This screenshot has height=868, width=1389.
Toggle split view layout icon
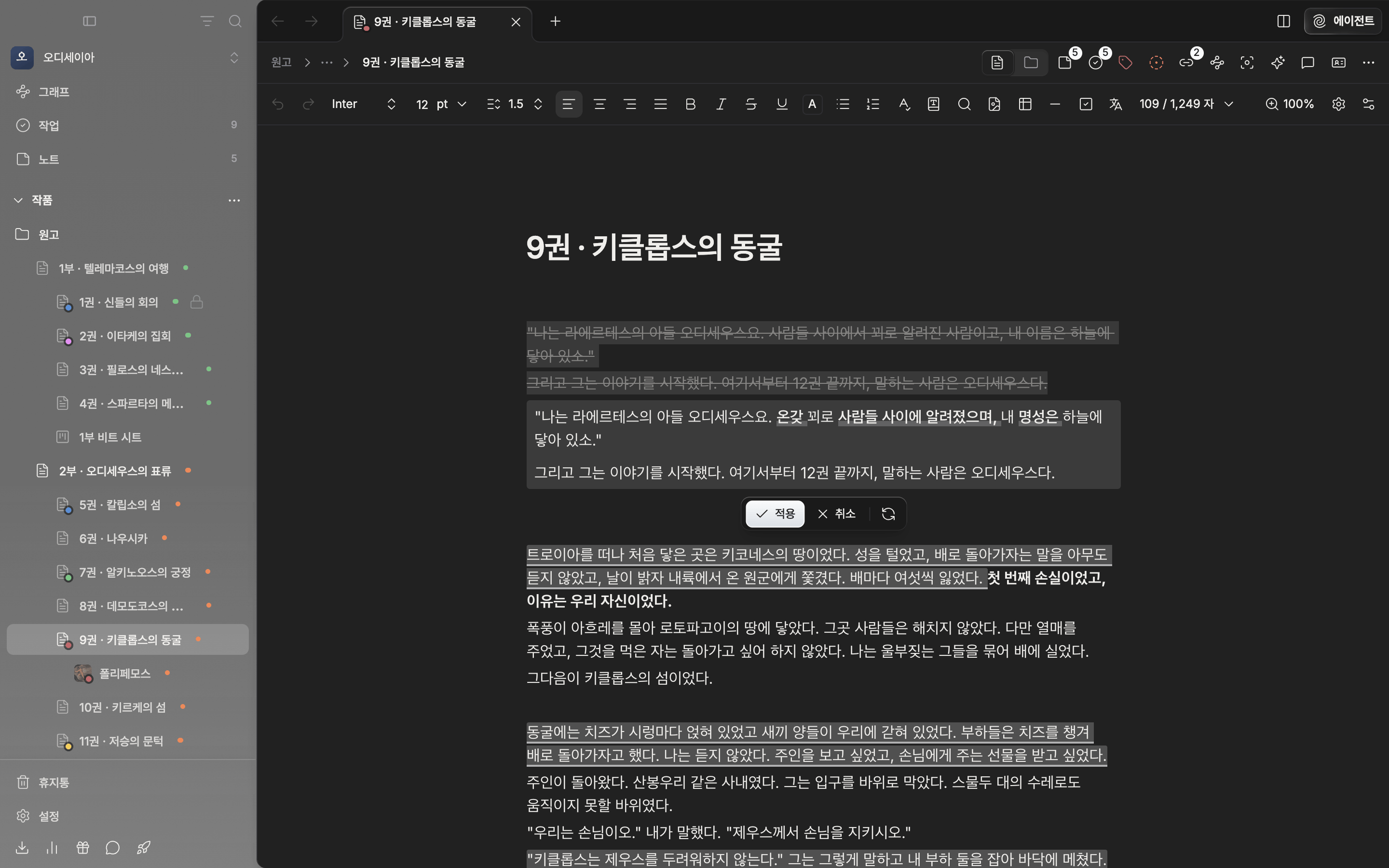click(x=1283, y=21)
